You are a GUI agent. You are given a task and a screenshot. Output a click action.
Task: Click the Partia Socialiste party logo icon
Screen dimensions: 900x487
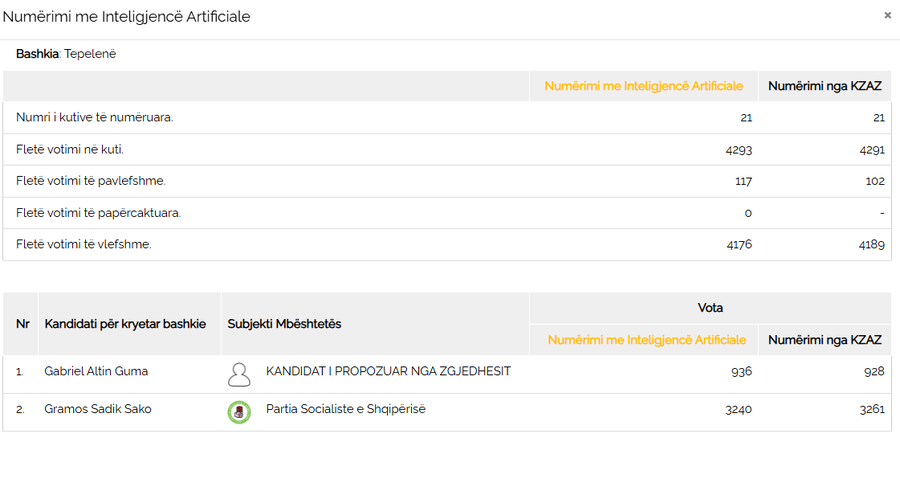[239, 411]
